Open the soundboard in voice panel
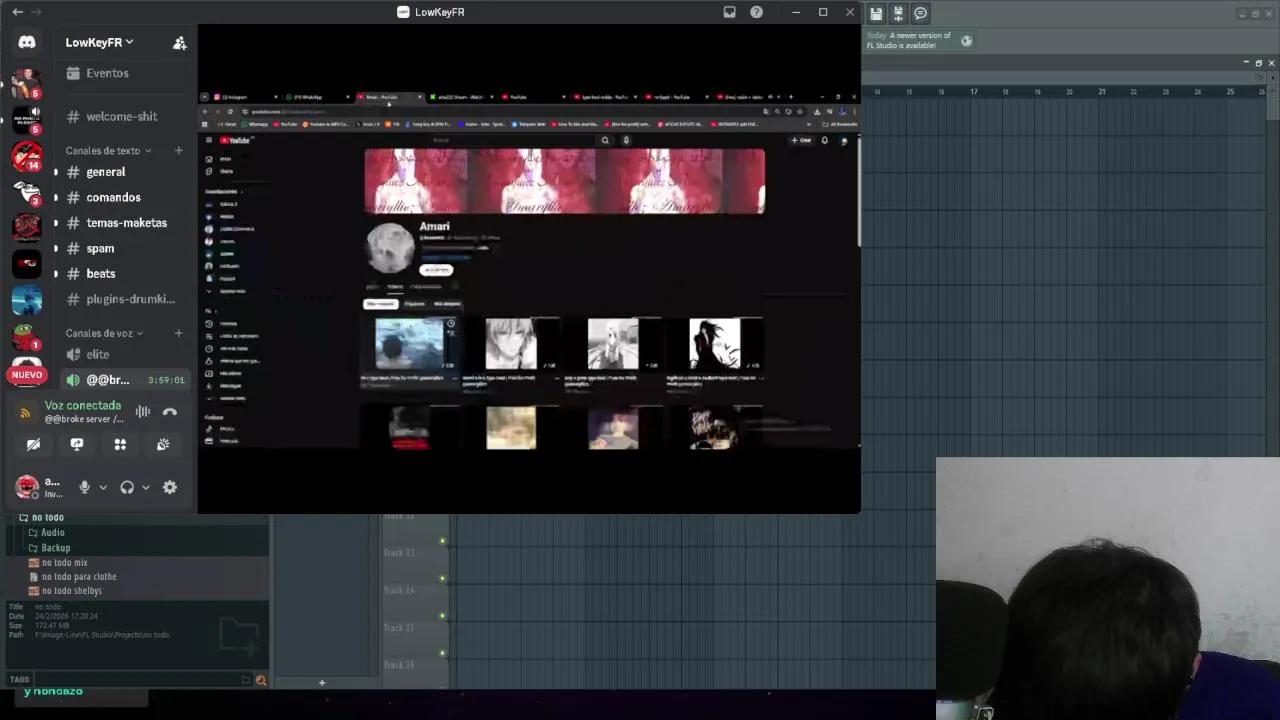 click(163, 444)
